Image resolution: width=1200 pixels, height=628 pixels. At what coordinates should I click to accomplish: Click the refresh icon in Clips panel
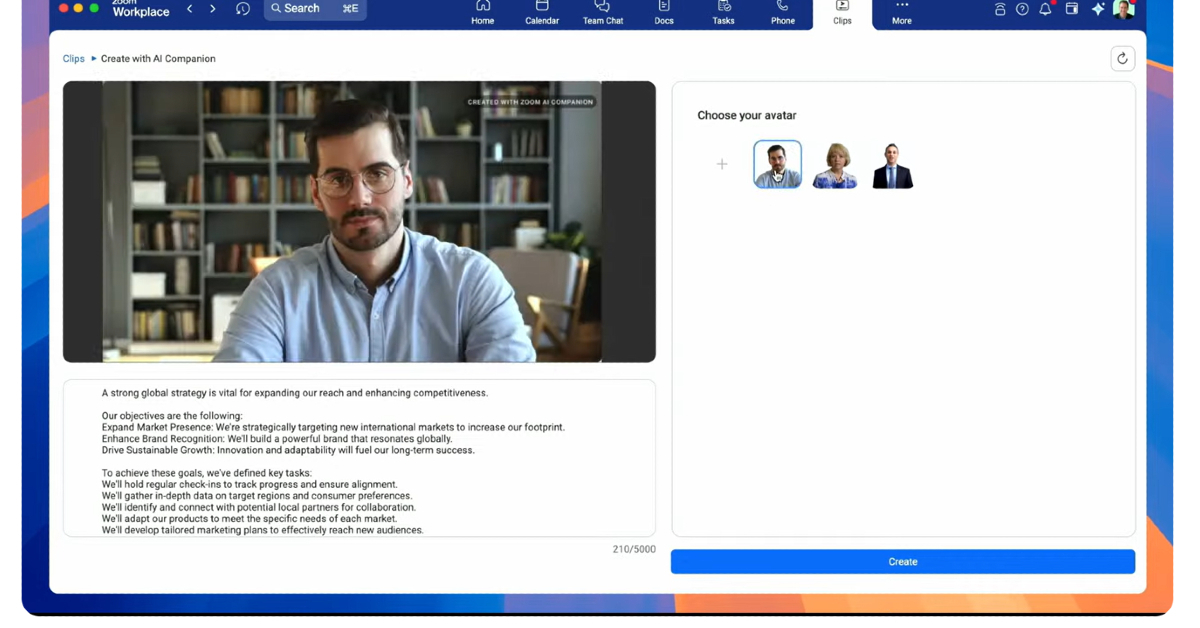(x=1122, y=59)
